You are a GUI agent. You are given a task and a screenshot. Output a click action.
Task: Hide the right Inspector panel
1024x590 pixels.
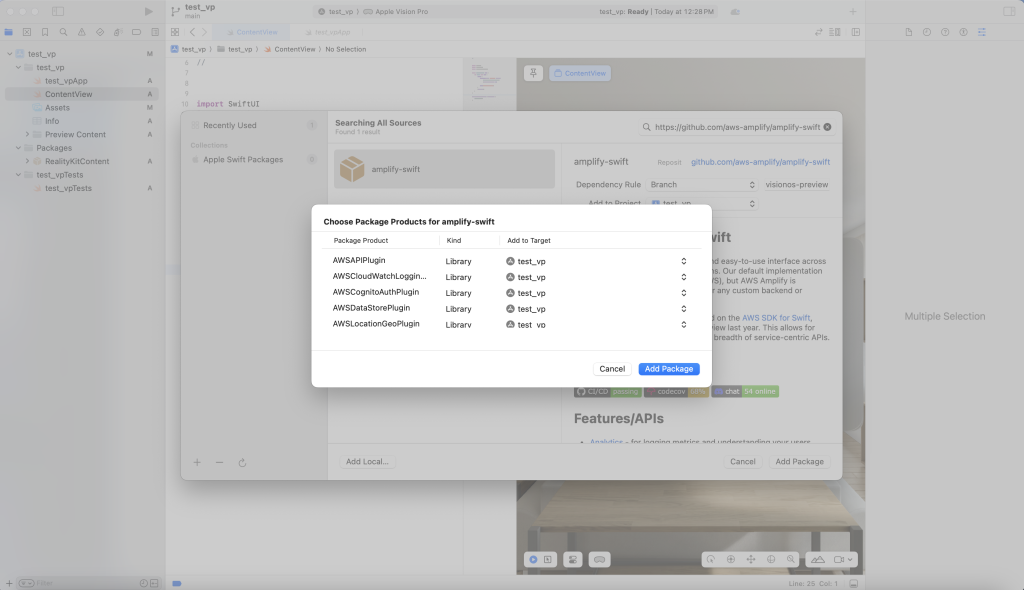(856, 32)
